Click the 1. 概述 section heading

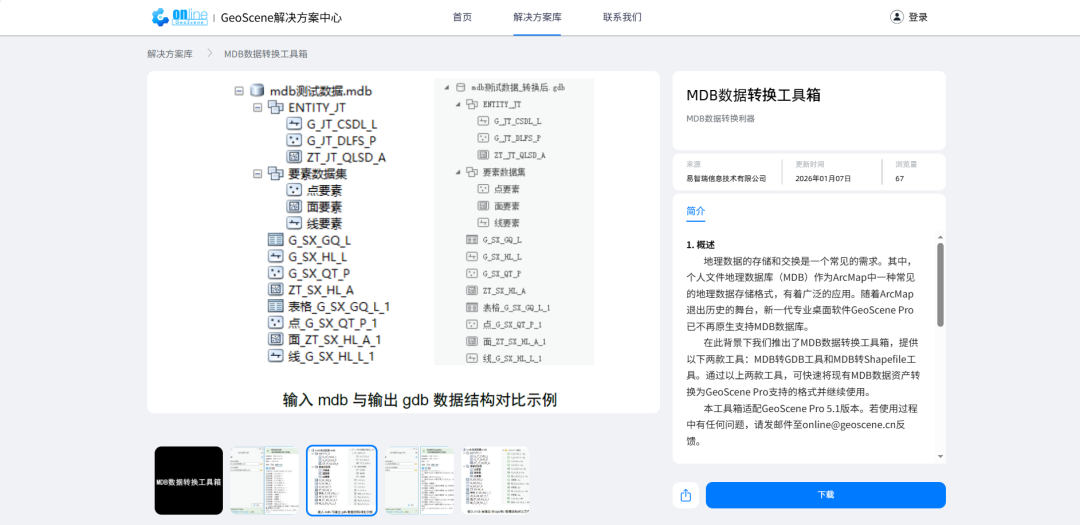coord(700,245)
